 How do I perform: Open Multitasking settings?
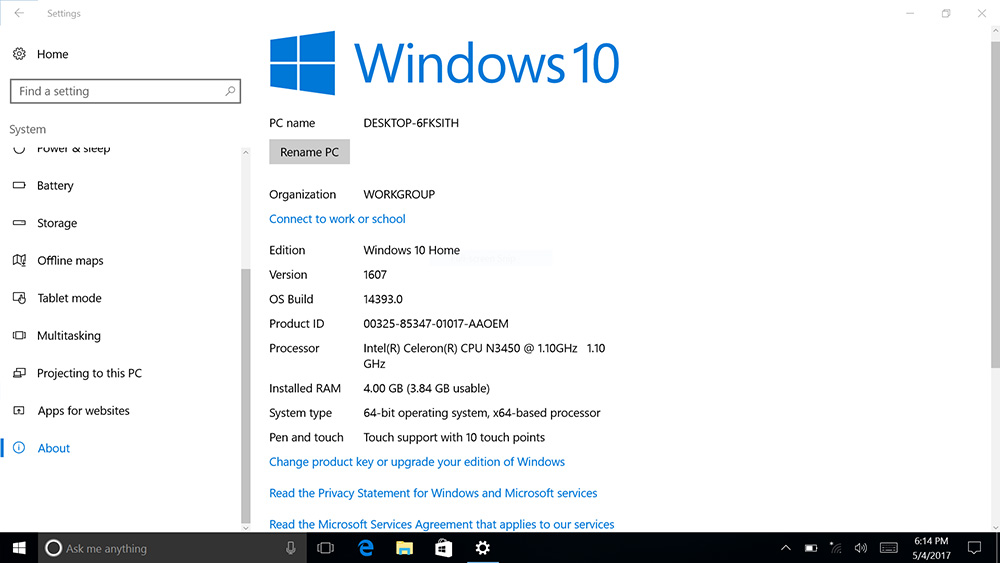(69, 335)
